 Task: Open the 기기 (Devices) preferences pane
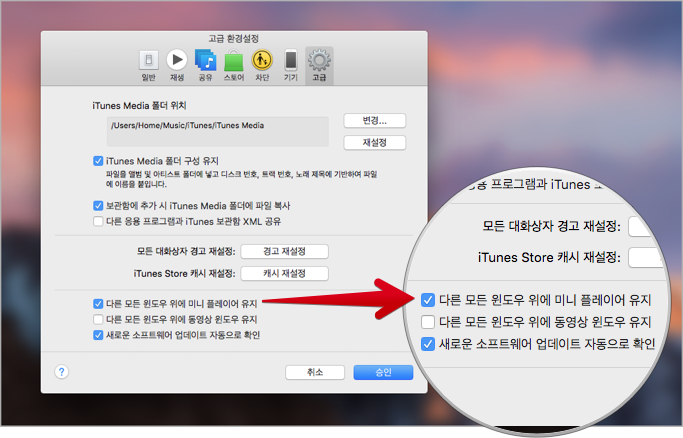(291, 65)
